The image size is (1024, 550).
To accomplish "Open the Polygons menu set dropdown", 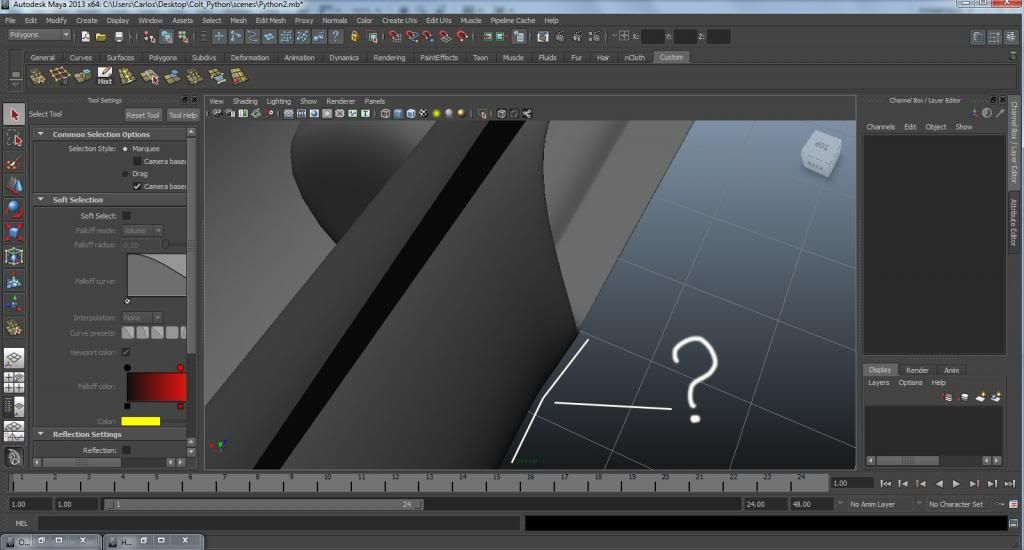I will pyautogui.click(x=39, y=35).
